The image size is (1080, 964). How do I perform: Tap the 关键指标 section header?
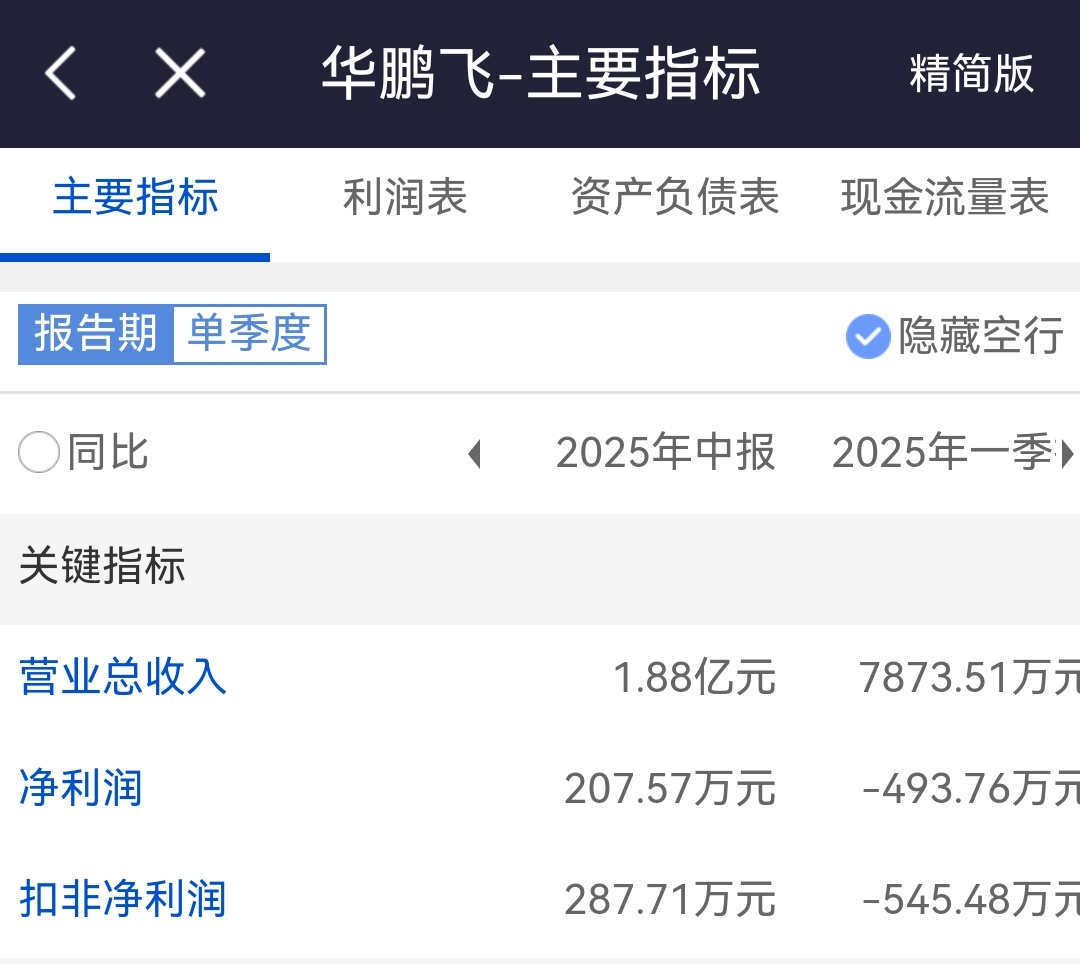click(x=102, y=567)
